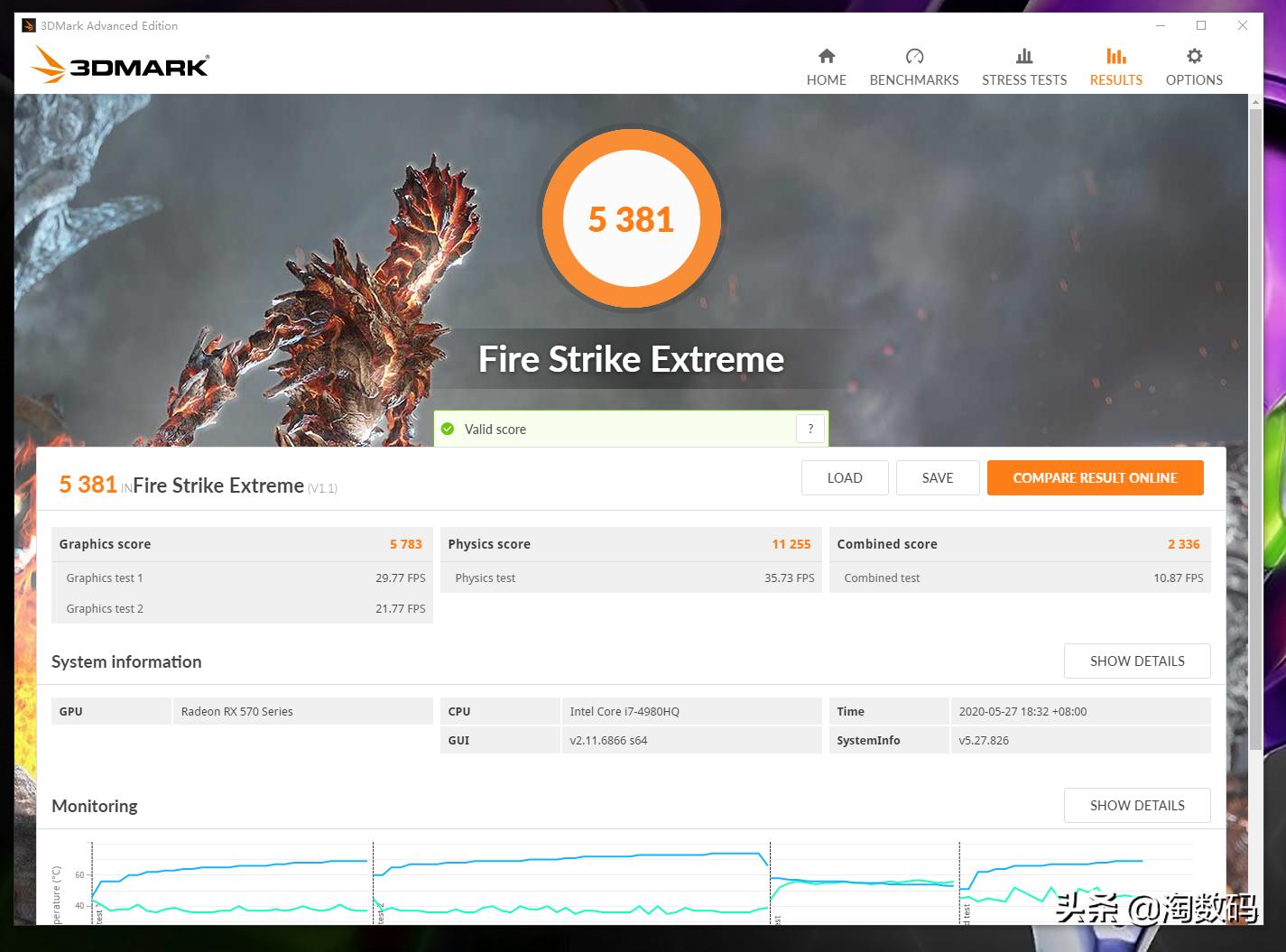Viewport: 1286px width, 952px height.
Task: Click the 3DMark title bar app icon
Action: tap(29, 25)
